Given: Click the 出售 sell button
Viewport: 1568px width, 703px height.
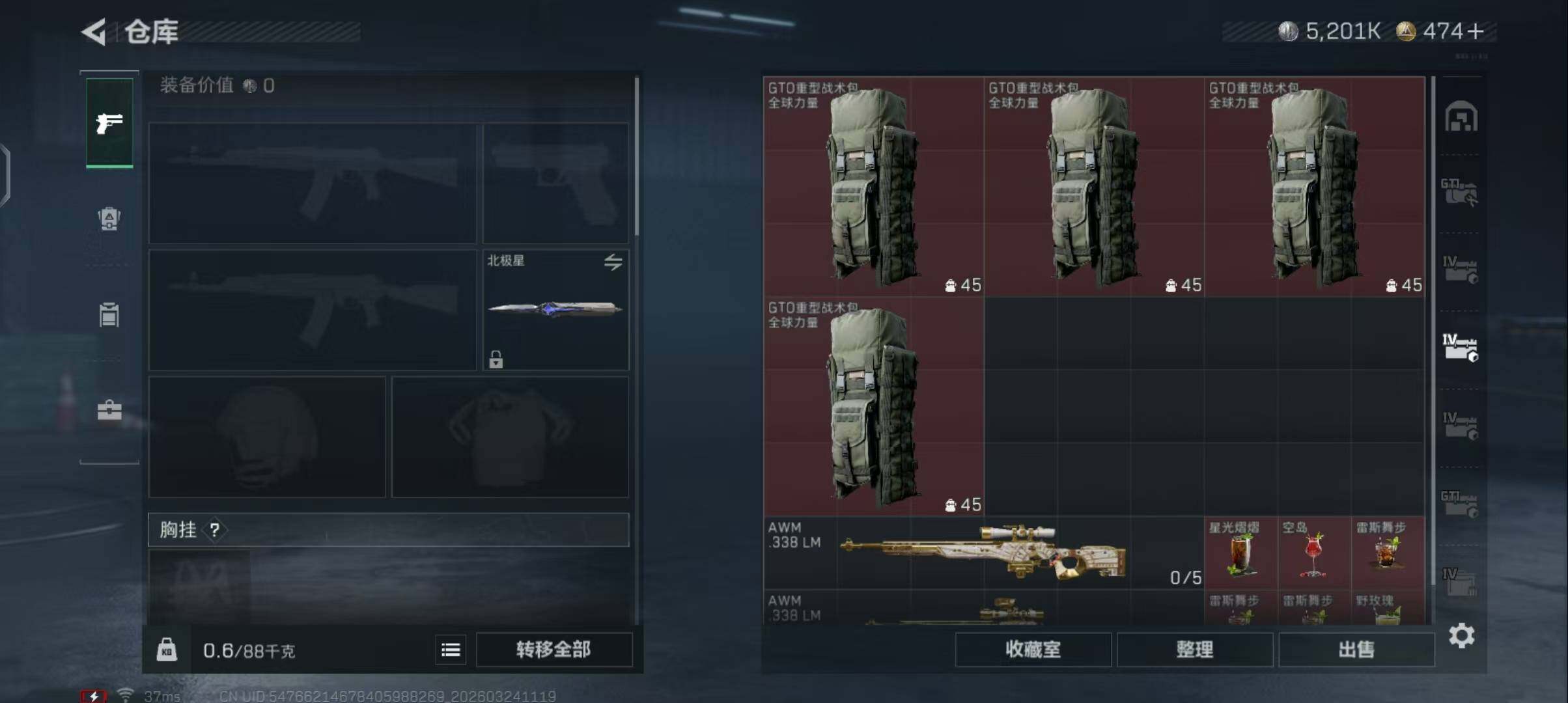Looking at the screenshot, I should point(1356,650).
